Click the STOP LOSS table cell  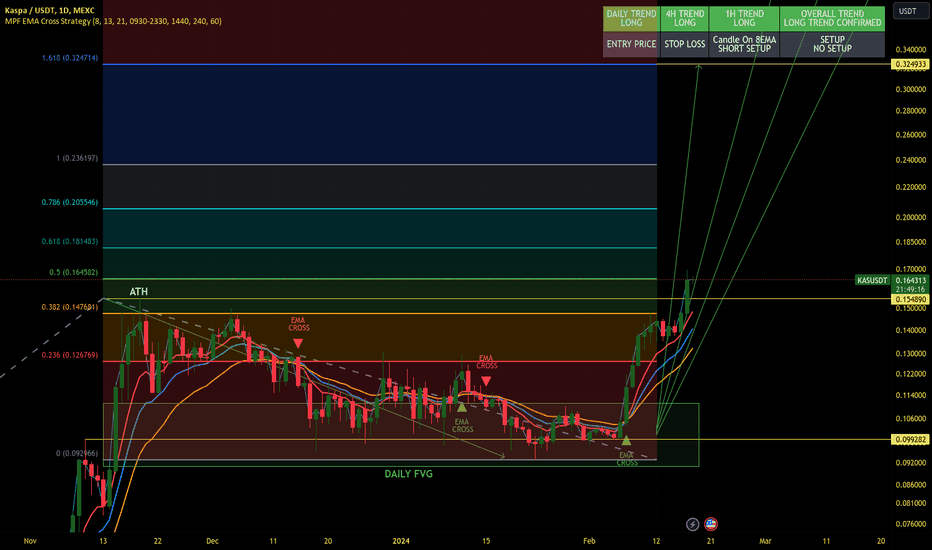[x=685, y=45]
